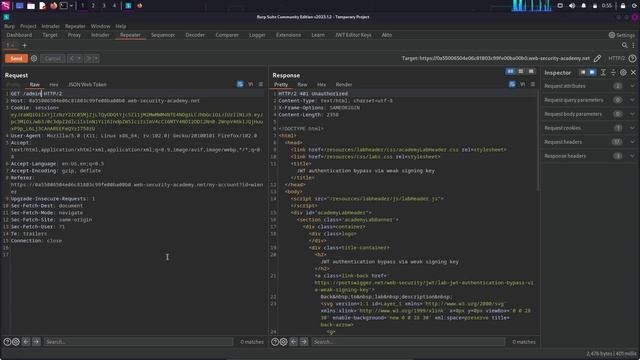Collapse all Inspector sections icon
640x360 pixels.
(x=613, y=72)
